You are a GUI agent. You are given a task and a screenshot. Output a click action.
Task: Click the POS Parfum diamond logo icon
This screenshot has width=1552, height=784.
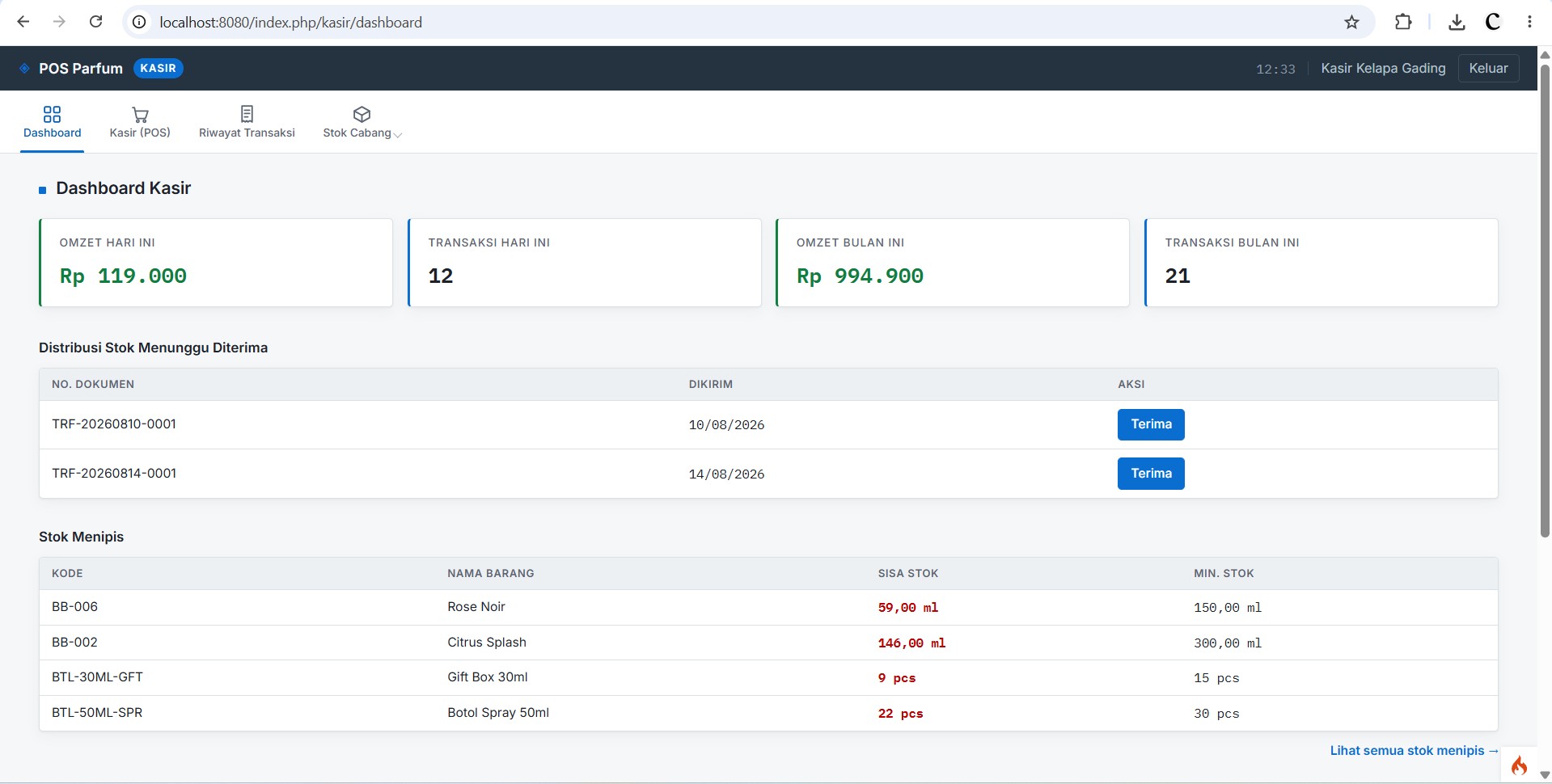24,69
